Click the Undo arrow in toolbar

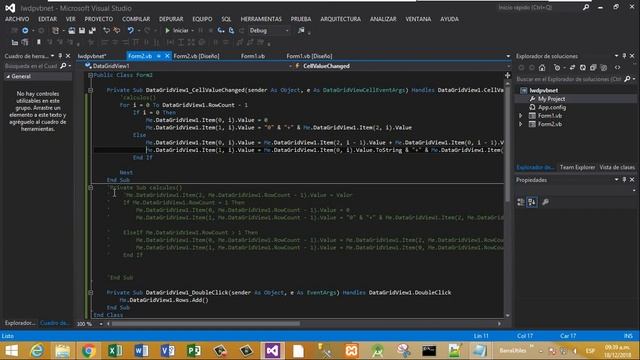pos(130,31)
